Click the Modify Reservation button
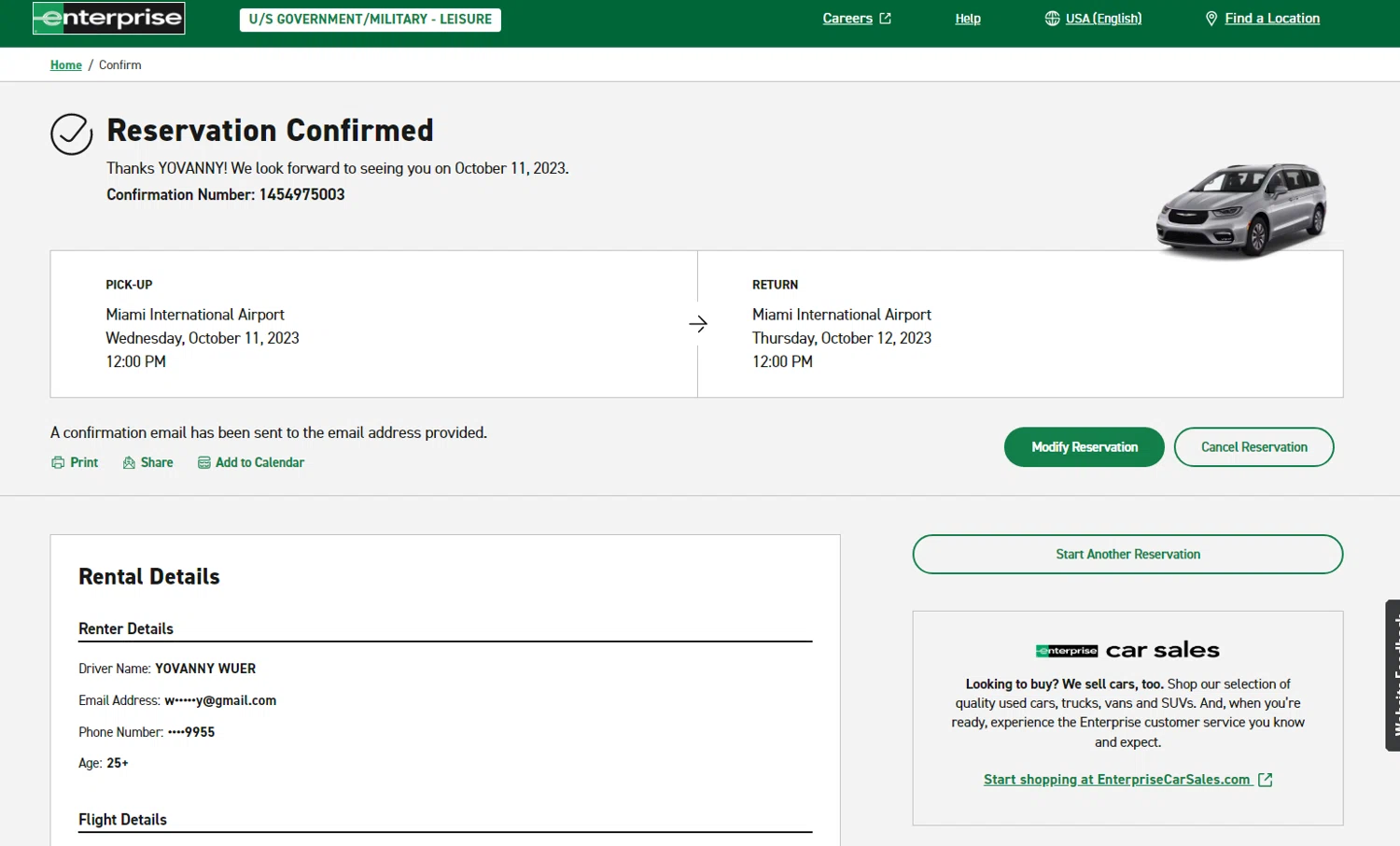The height and width of the screenshot is (846, 1400). (x=1084, y=447)
